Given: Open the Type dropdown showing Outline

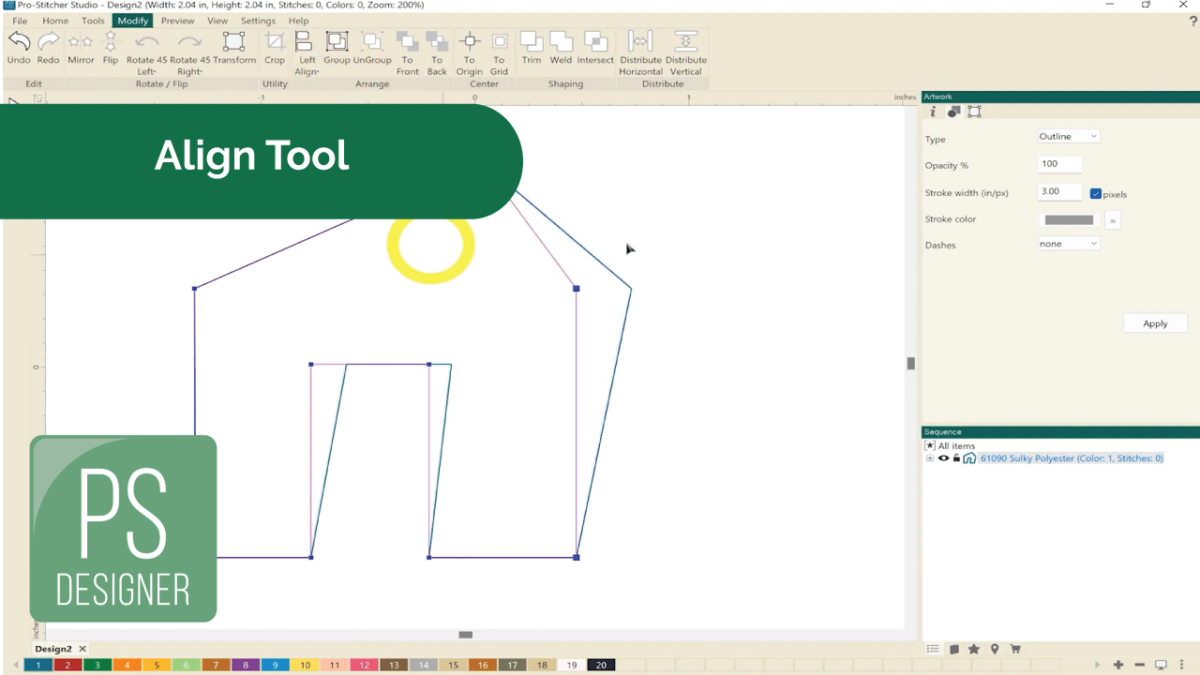Looking at the screenshot, I should click(x=1067, y=136).
